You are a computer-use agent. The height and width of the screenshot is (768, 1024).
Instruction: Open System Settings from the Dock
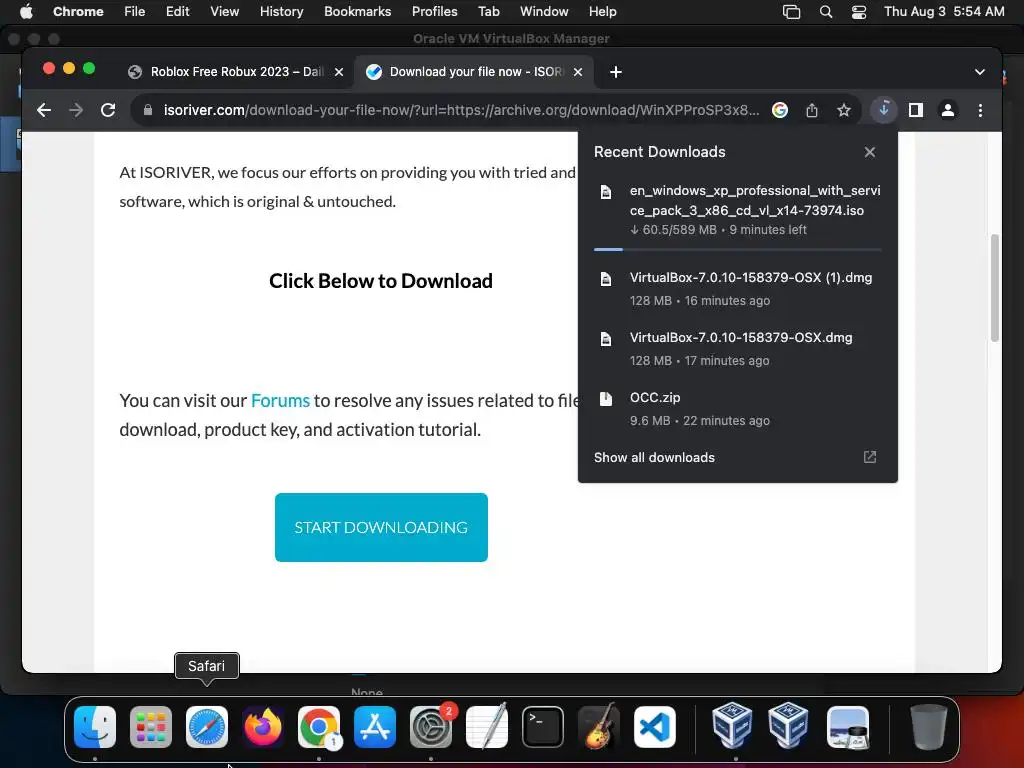coord(431,727)
